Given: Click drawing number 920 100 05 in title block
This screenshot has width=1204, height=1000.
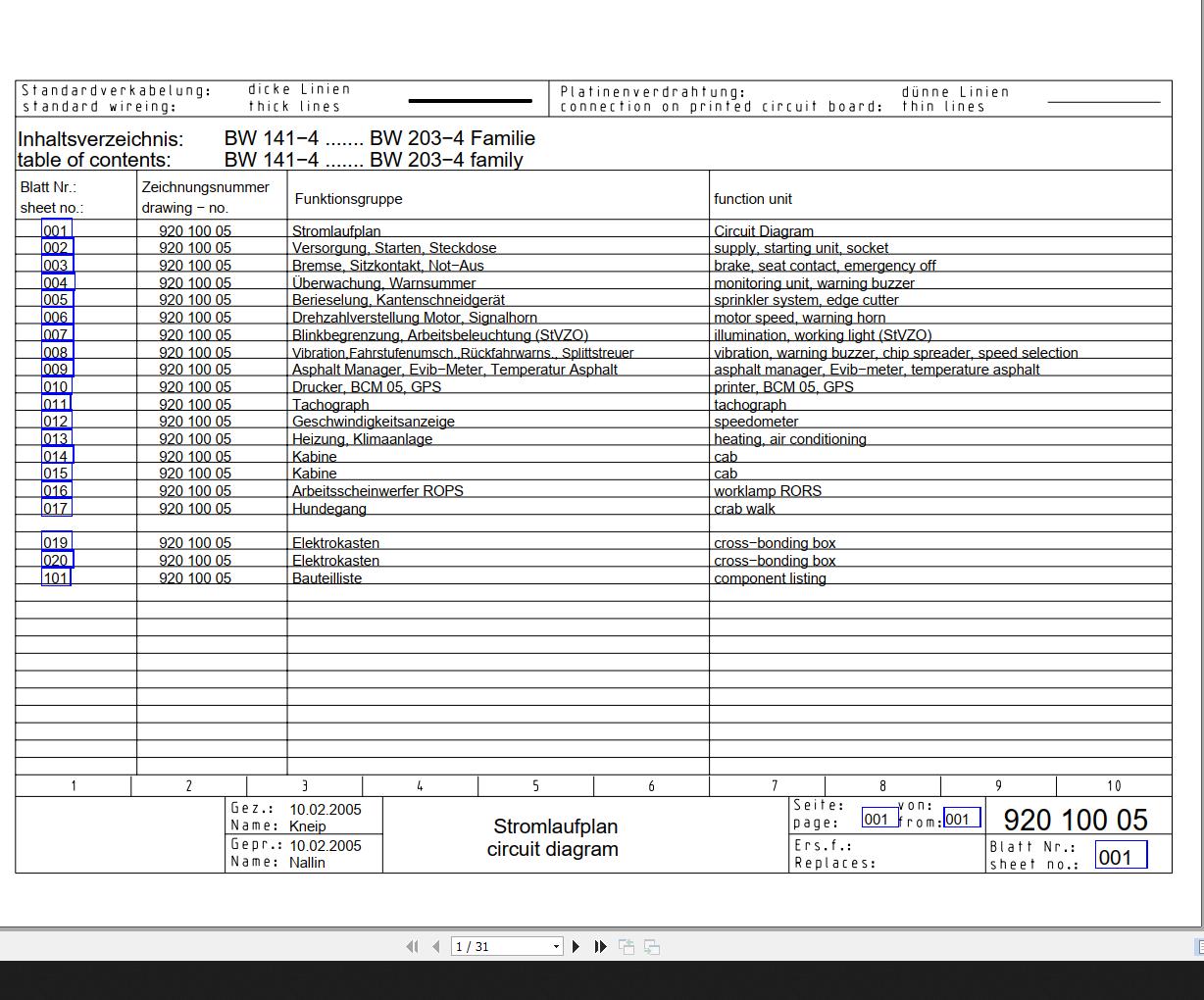Looking at the screenshot, I should (x=1076, y=820).
